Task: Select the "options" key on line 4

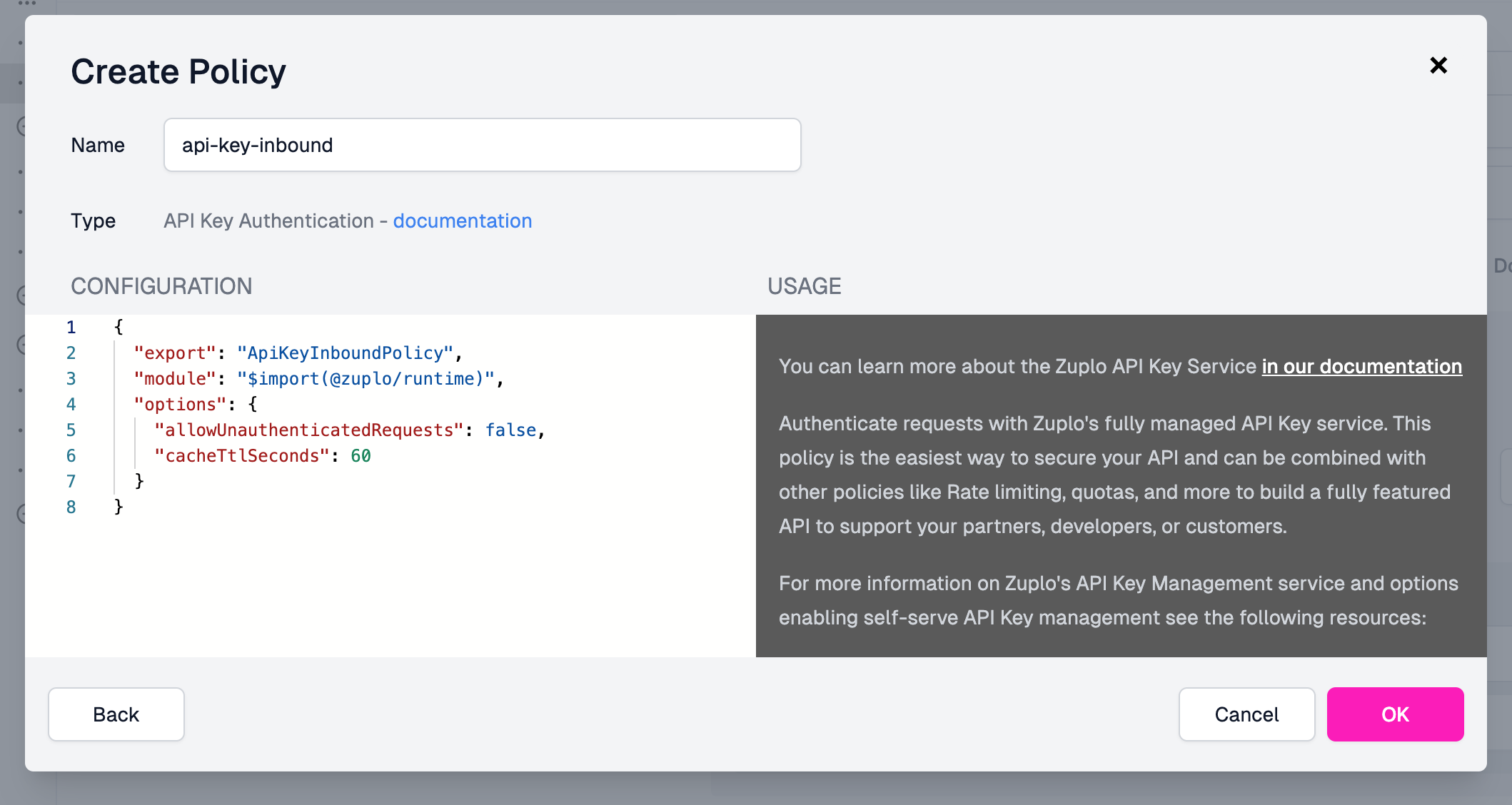Action: click(x=180, y=405)
